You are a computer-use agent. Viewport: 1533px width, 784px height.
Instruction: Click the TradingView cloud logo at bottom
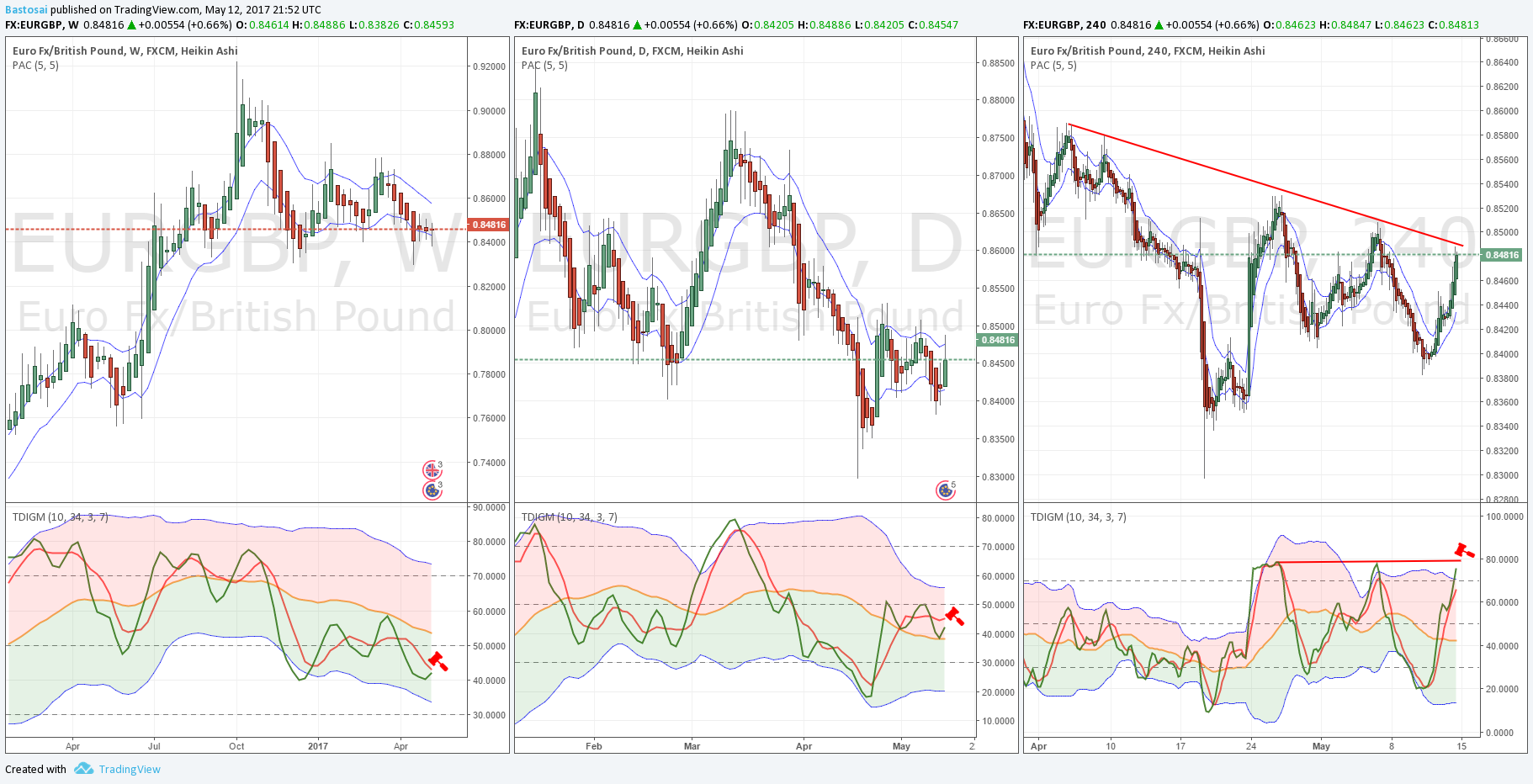pyautogui.click(x=83, y=768)
